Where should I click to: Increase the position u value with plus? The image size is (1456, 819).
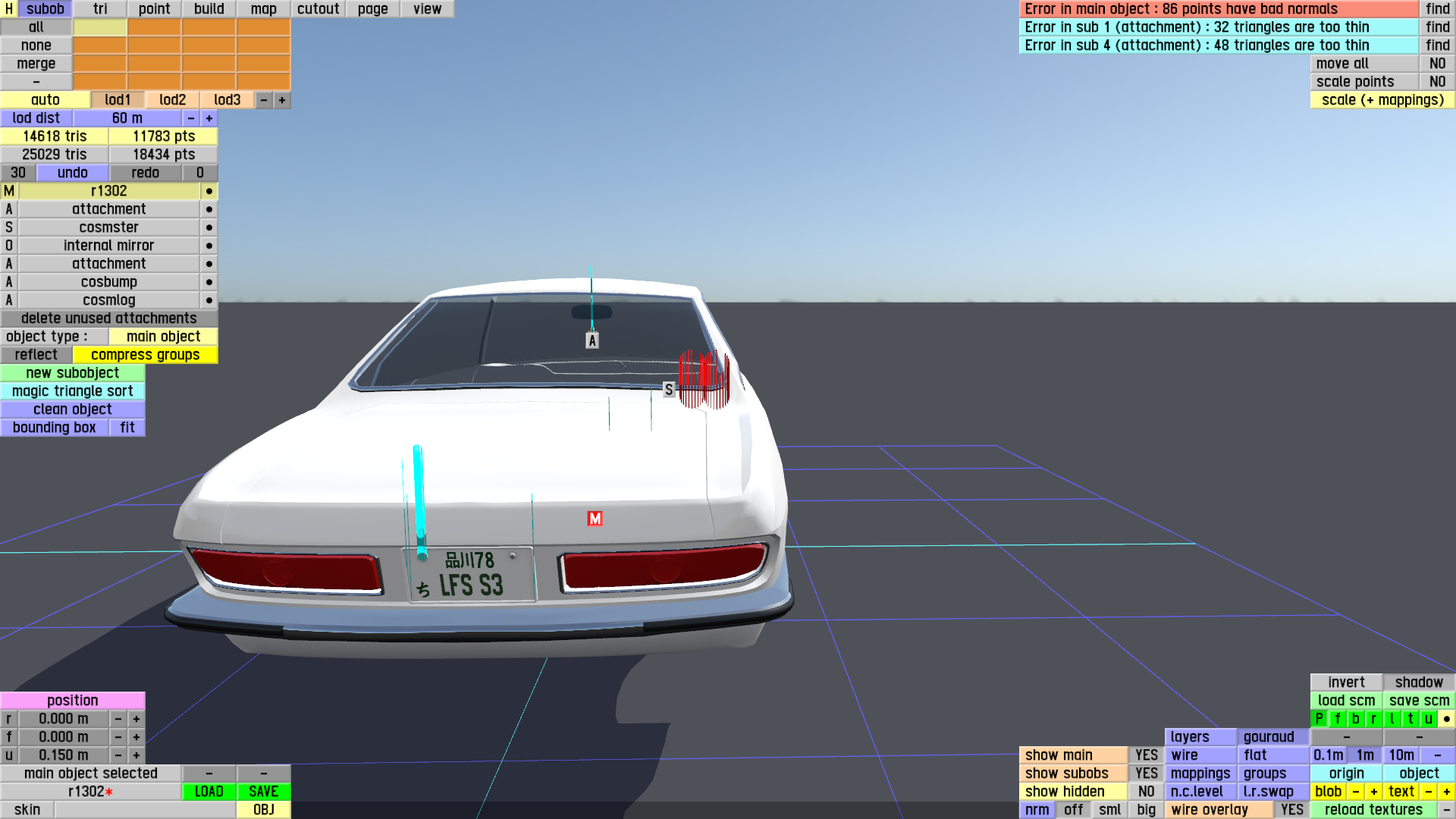(136, 755)
